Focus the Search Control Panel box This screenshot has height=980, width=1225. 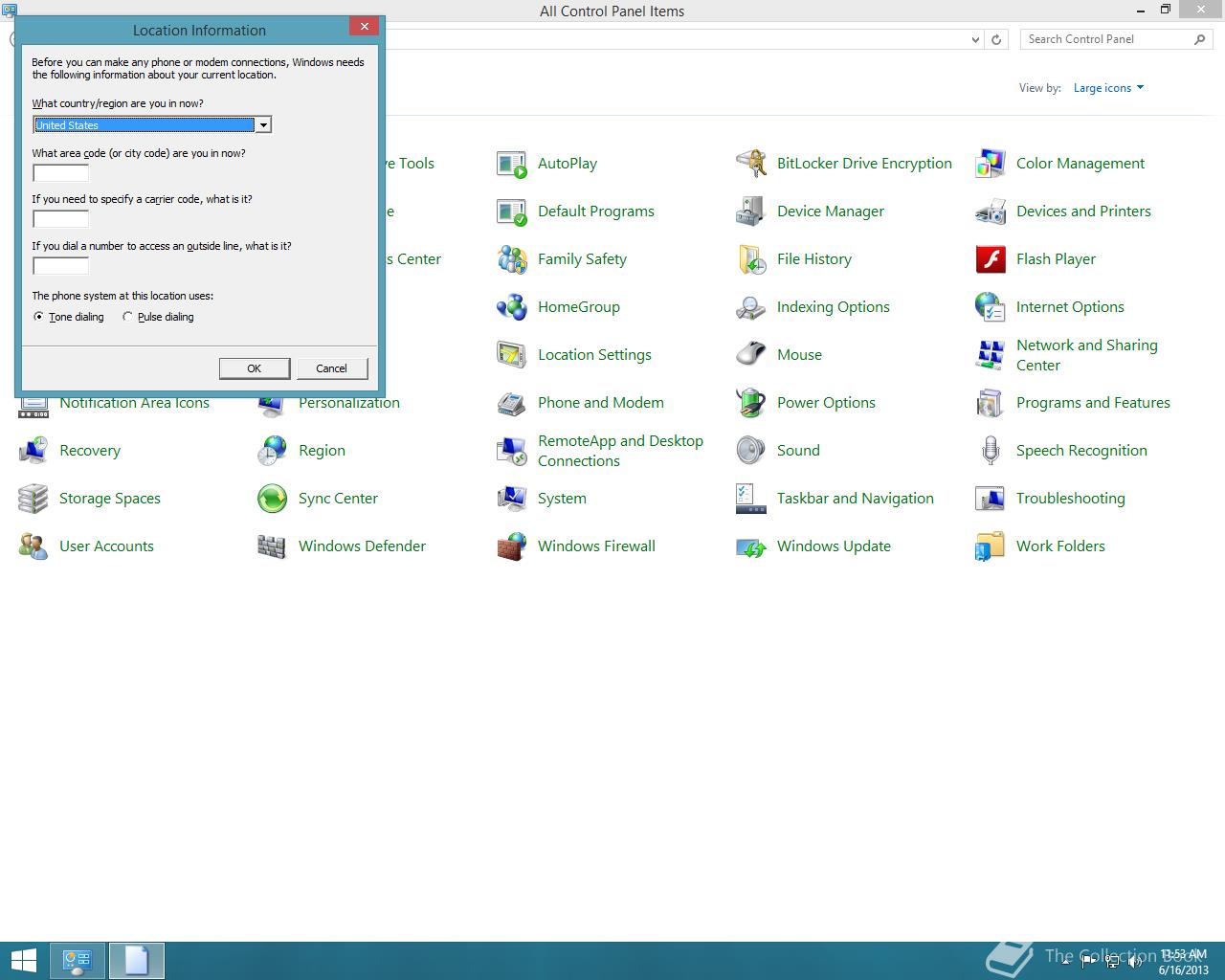[1105, 39]
